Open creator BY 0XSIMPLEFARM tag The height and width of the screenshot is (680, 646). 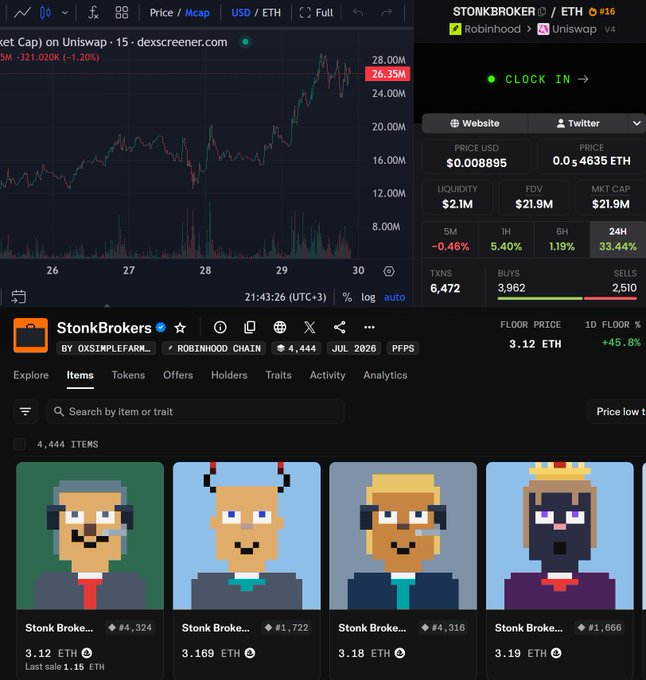(106, 348)
